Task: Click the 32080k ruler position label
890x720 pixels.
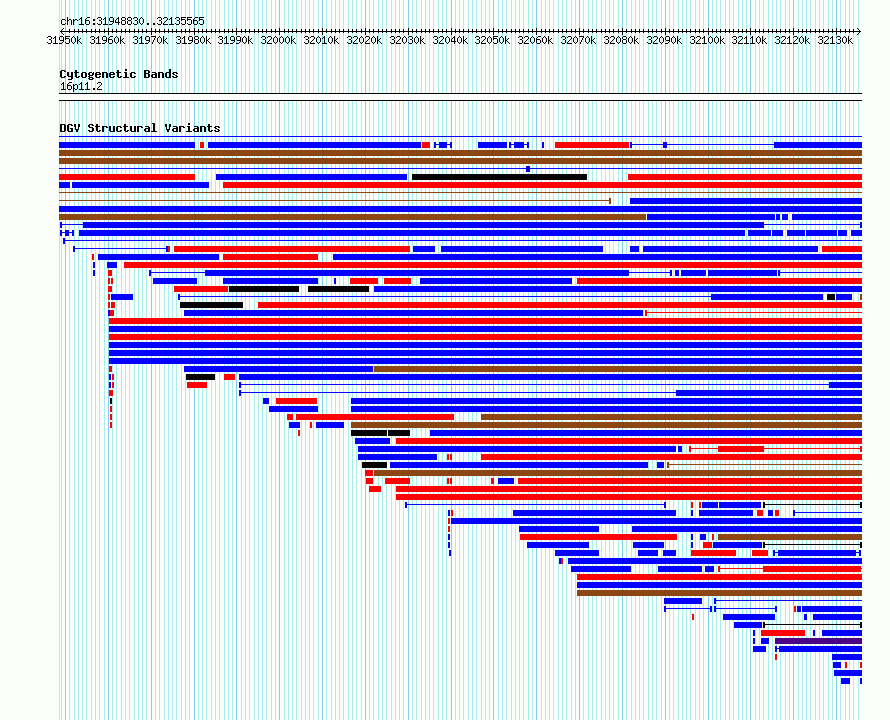Action: 621,40
